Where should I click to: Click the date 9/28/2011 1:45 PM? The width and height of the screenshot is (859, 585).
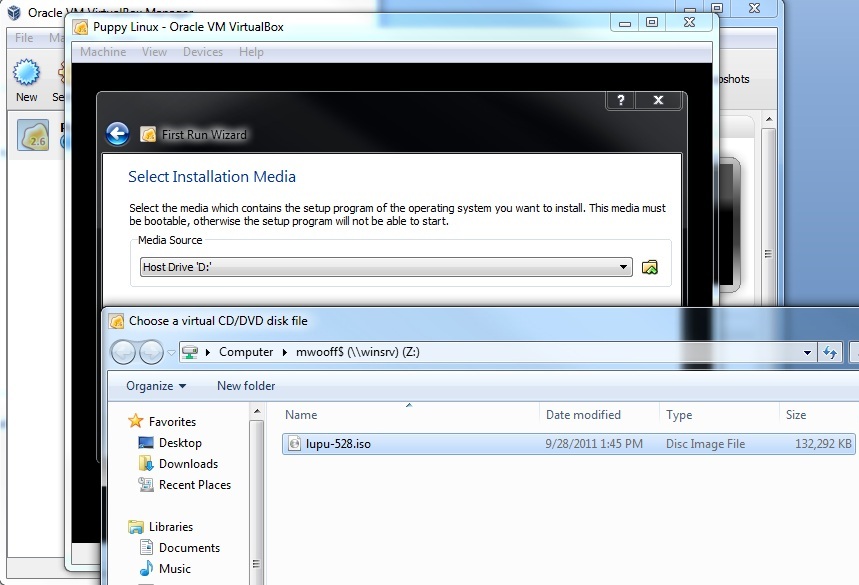[594, 444]
